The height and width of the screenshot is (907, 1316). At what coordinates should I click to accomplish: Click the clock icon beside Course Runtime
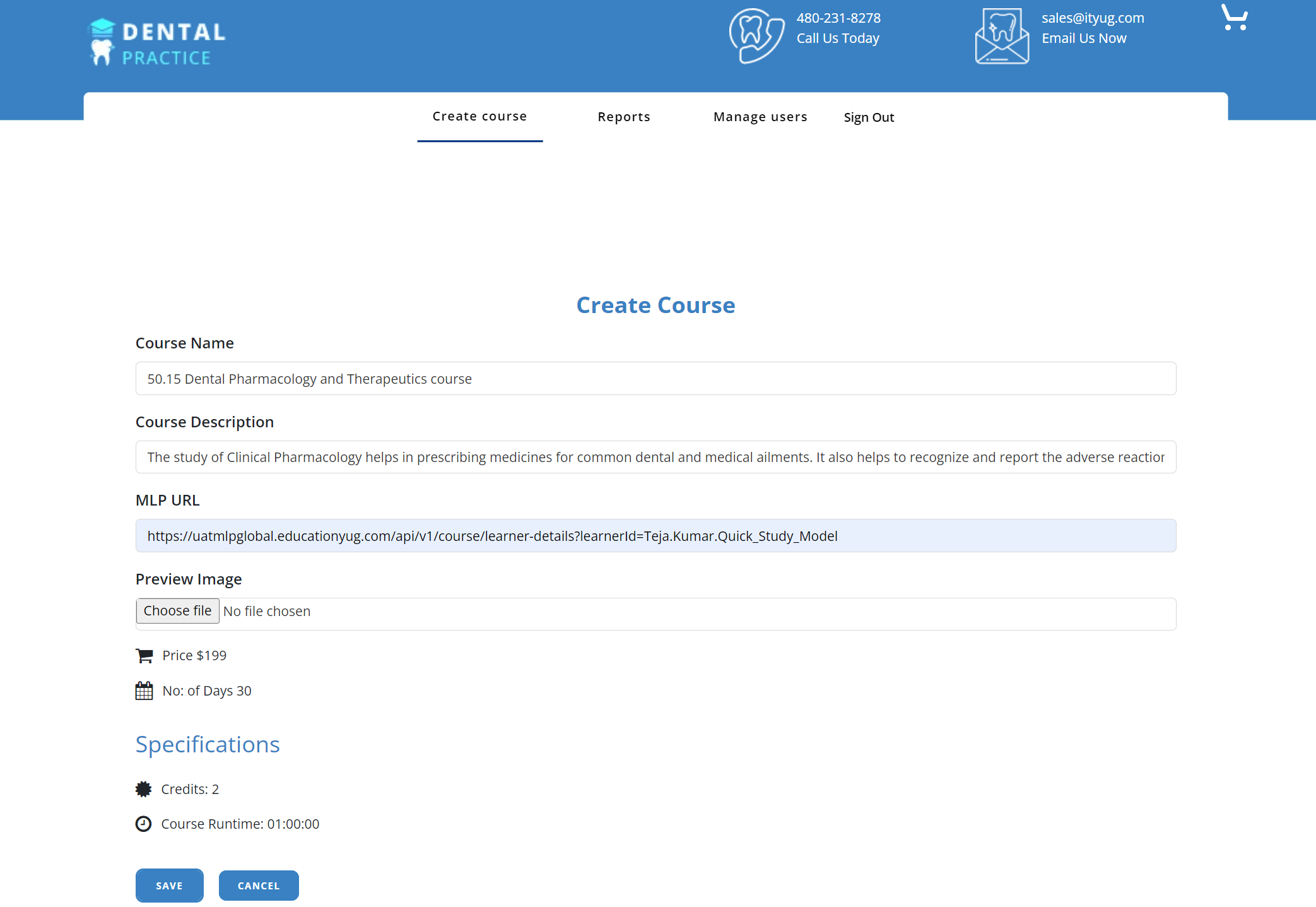(144, 824)
